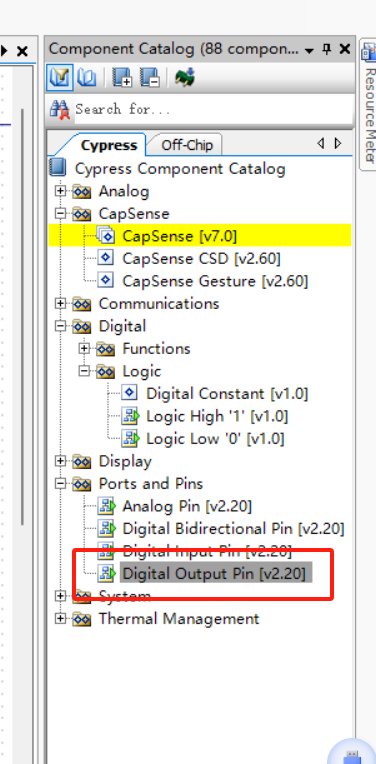Expand the Functions subfolder
The image size is (376, 764).
point(84,348)
